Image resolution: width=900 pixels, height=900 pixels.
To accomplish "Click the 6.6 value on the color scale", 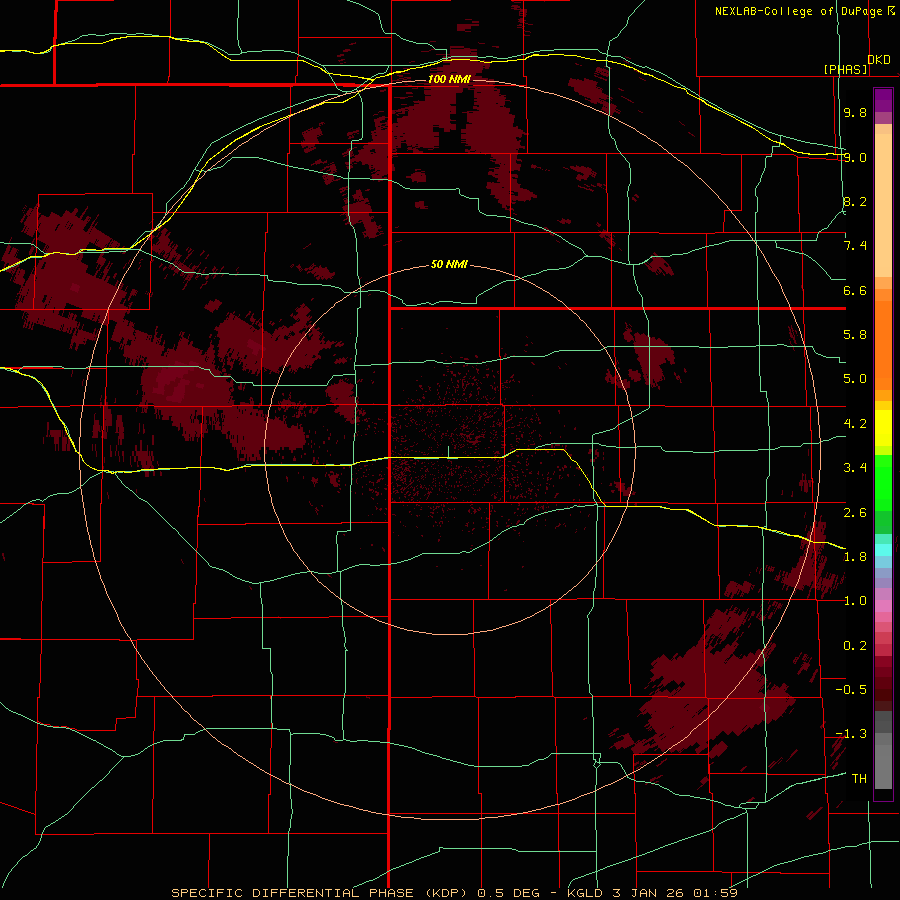I will click(855, 290).
